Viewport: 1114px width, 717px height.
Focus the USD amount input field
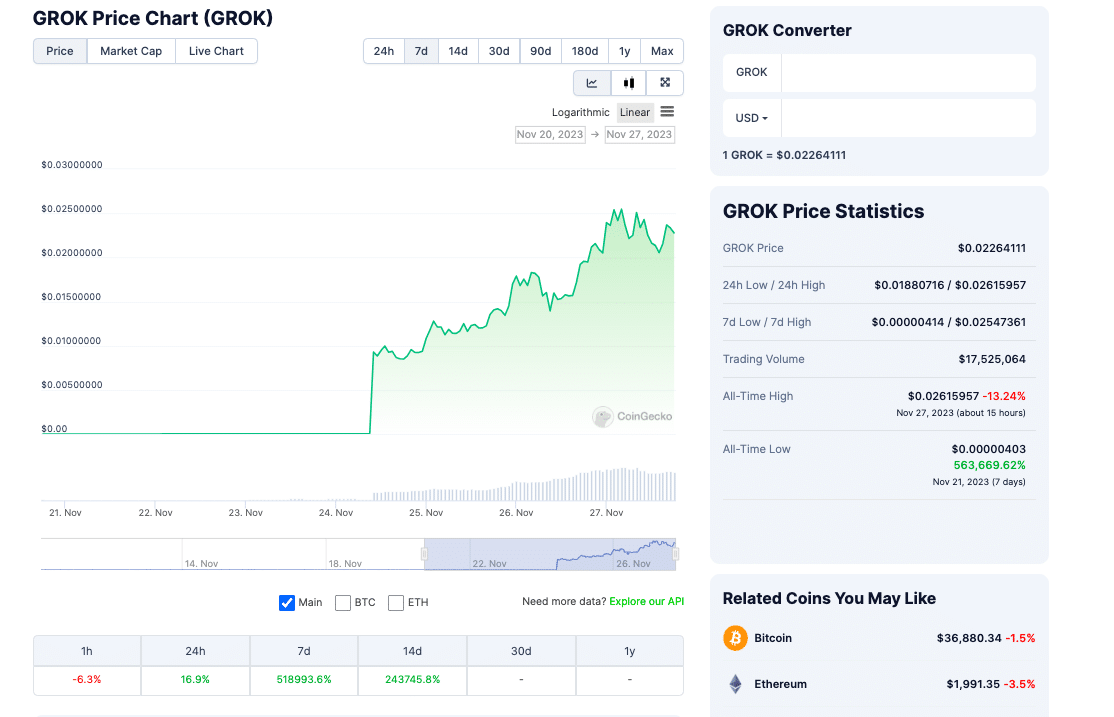click(x=908, y=118)
